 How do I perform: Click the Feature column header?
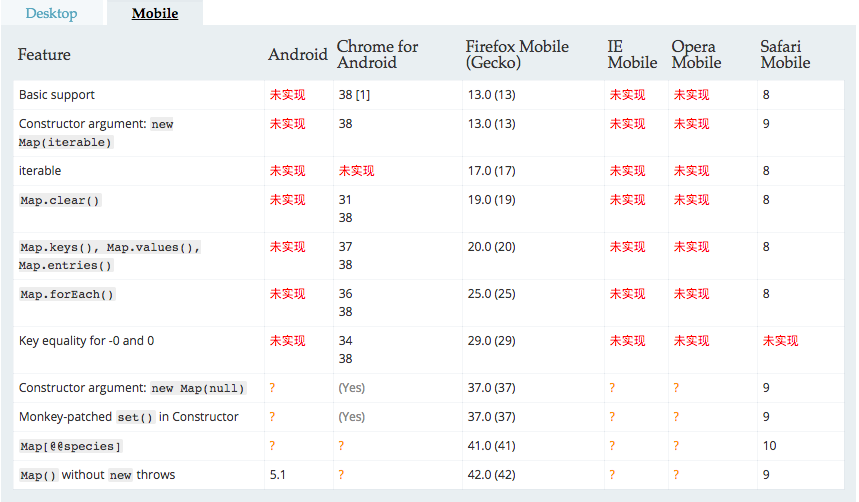point(44,54)
